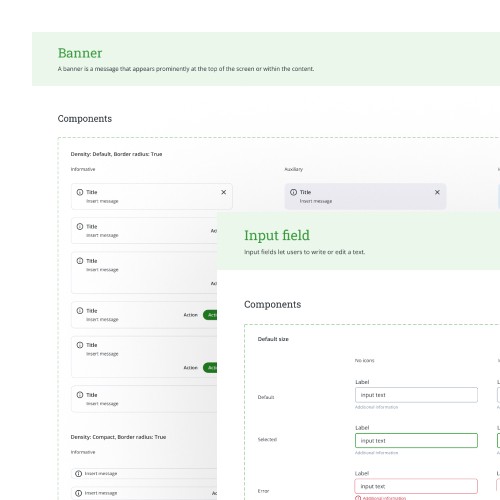Screen dimensions: 500x500
Task: Click the Label text above the Selected input field
Action: coord(362,428)
